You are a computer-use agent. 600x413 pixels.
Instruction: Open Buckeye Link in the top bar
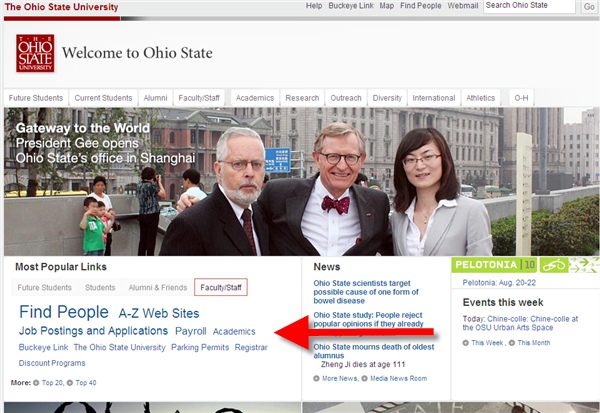(351, 6)
